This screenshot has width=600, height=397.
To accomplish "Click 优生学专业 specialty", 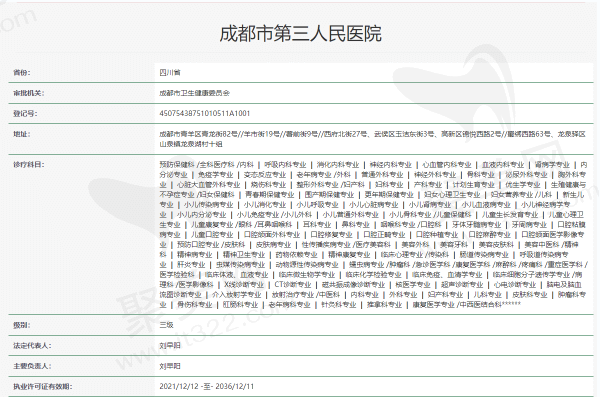I will tap(523, 185).
